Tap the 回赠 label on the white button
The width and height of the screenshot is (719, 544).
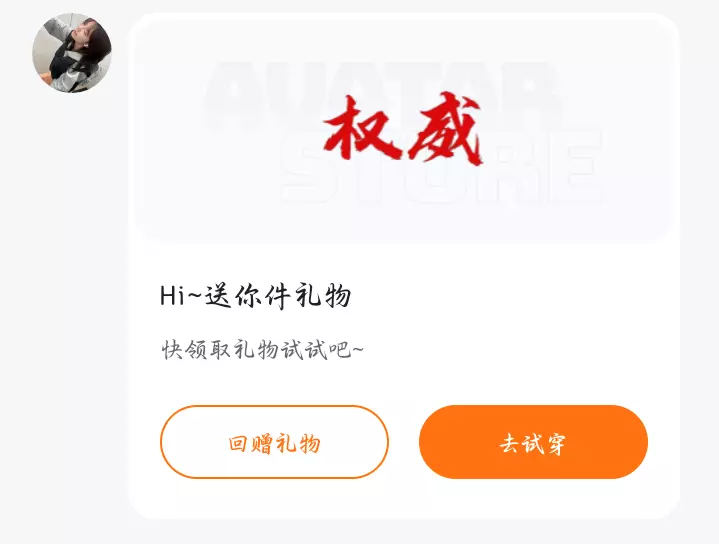tap(250, 444)
